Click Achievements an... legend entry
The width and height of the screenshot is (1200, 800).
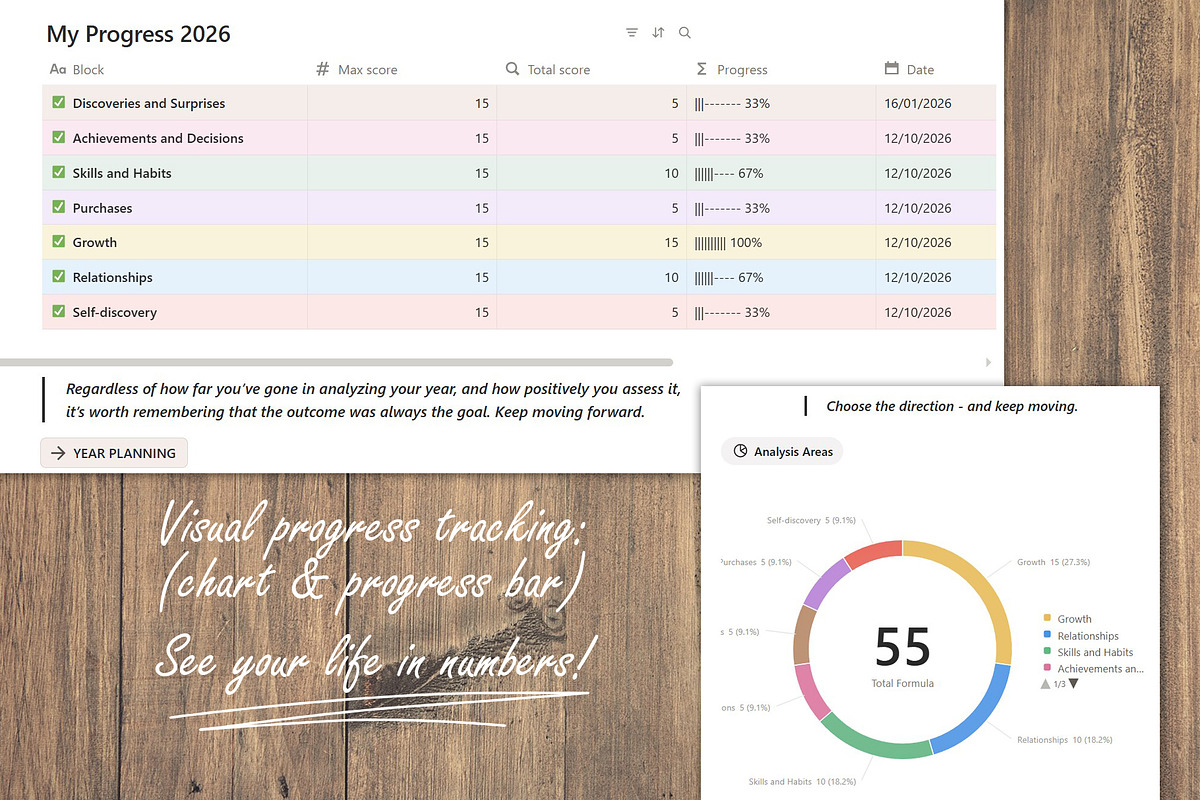point(1100,669)
